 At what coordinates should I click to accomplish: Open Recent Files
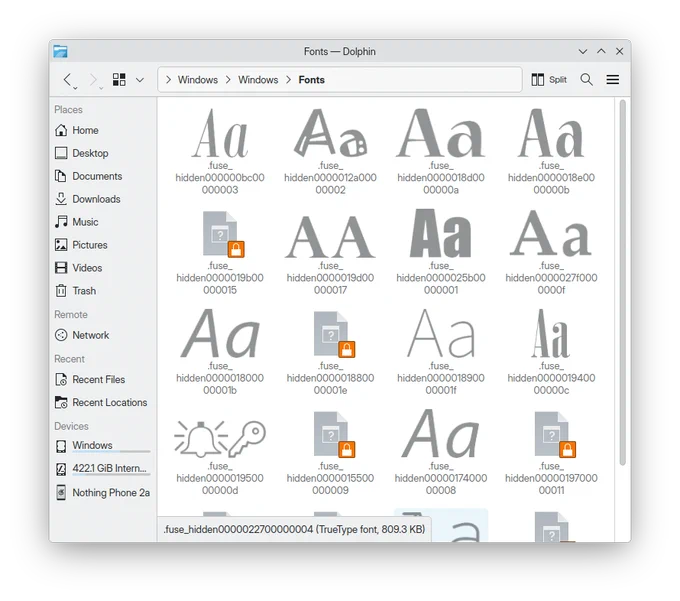[102, 379]
